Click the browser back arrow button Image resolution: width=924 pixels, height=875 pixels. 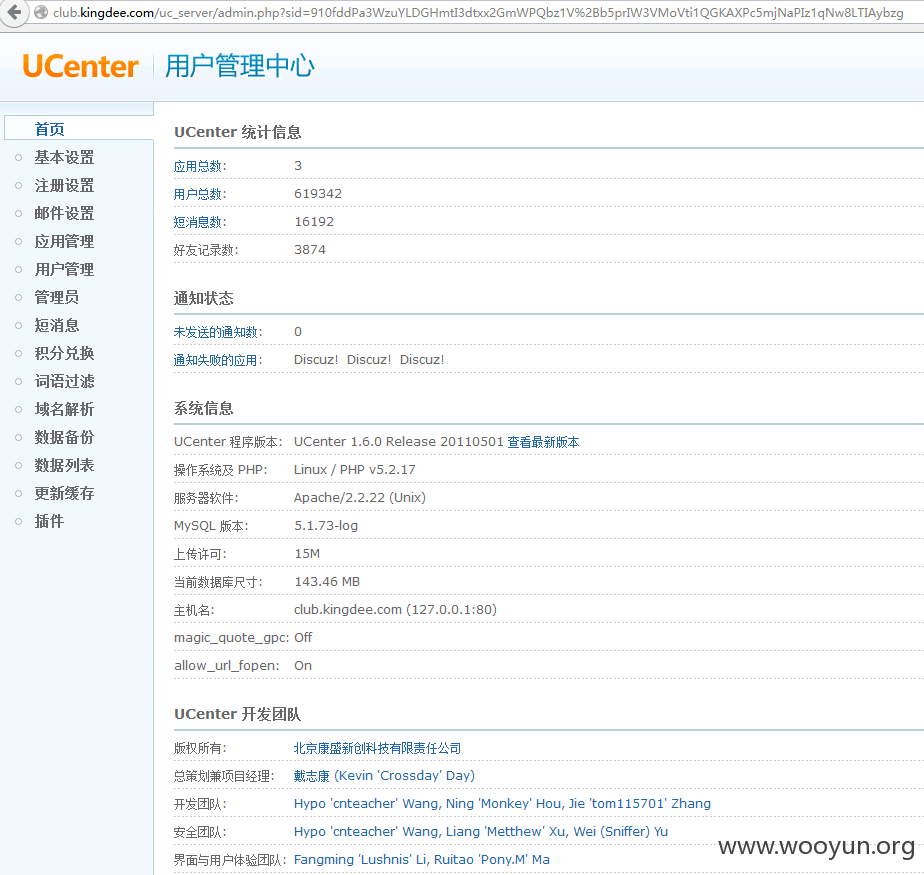pyautogui.click(x=14, y=12)
